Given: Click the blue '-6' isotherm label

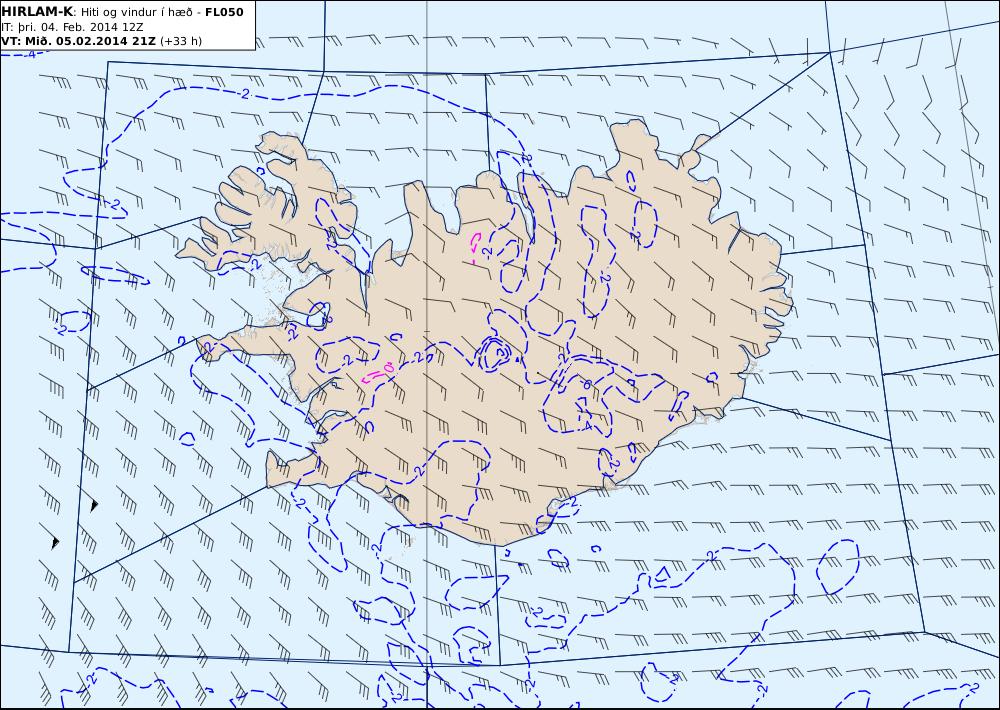Looking at the screenshot, I should coord(585,384).
